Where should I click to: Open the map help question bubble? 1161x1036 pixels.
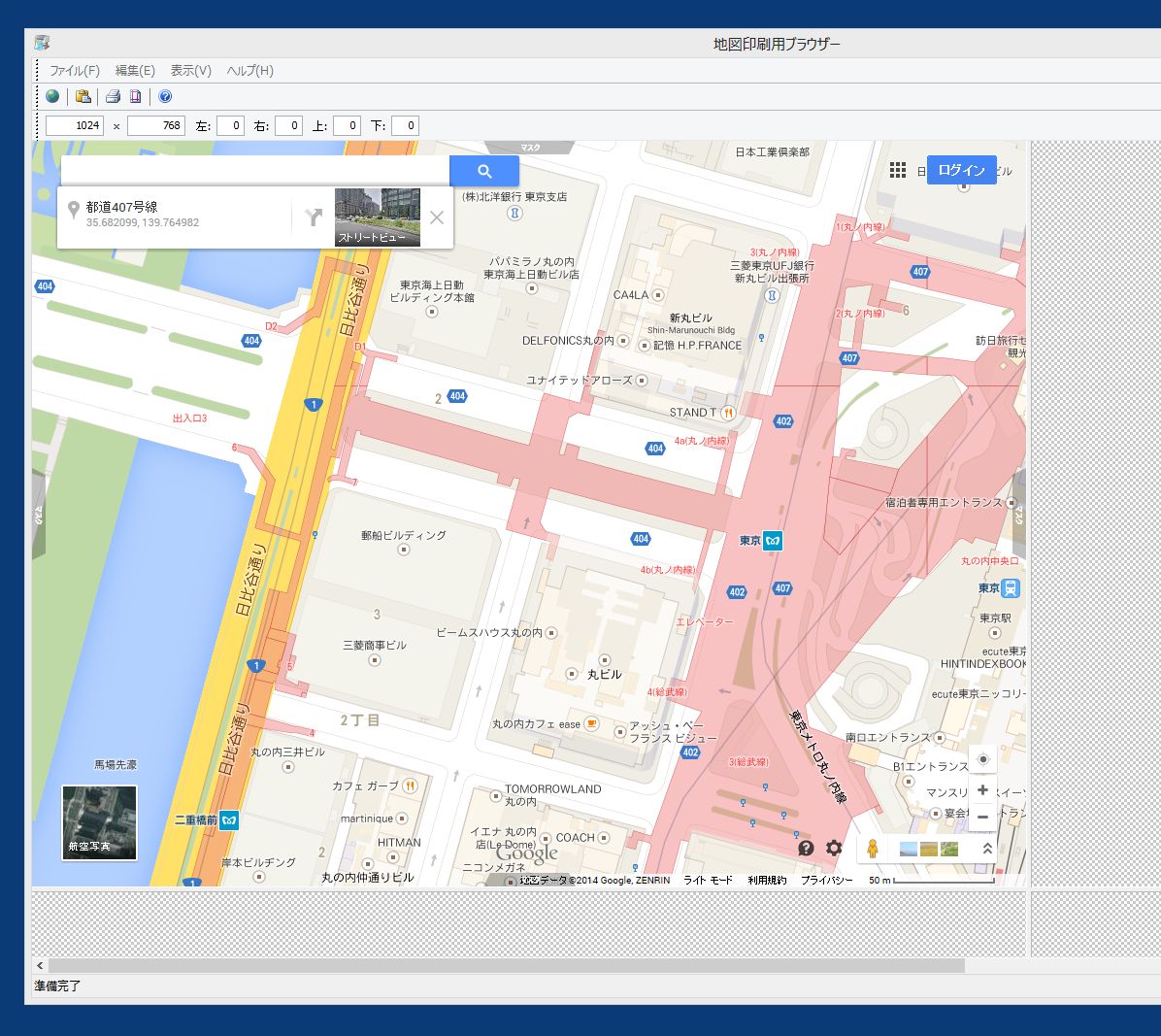pyautogui.click(x=807, y=848)
